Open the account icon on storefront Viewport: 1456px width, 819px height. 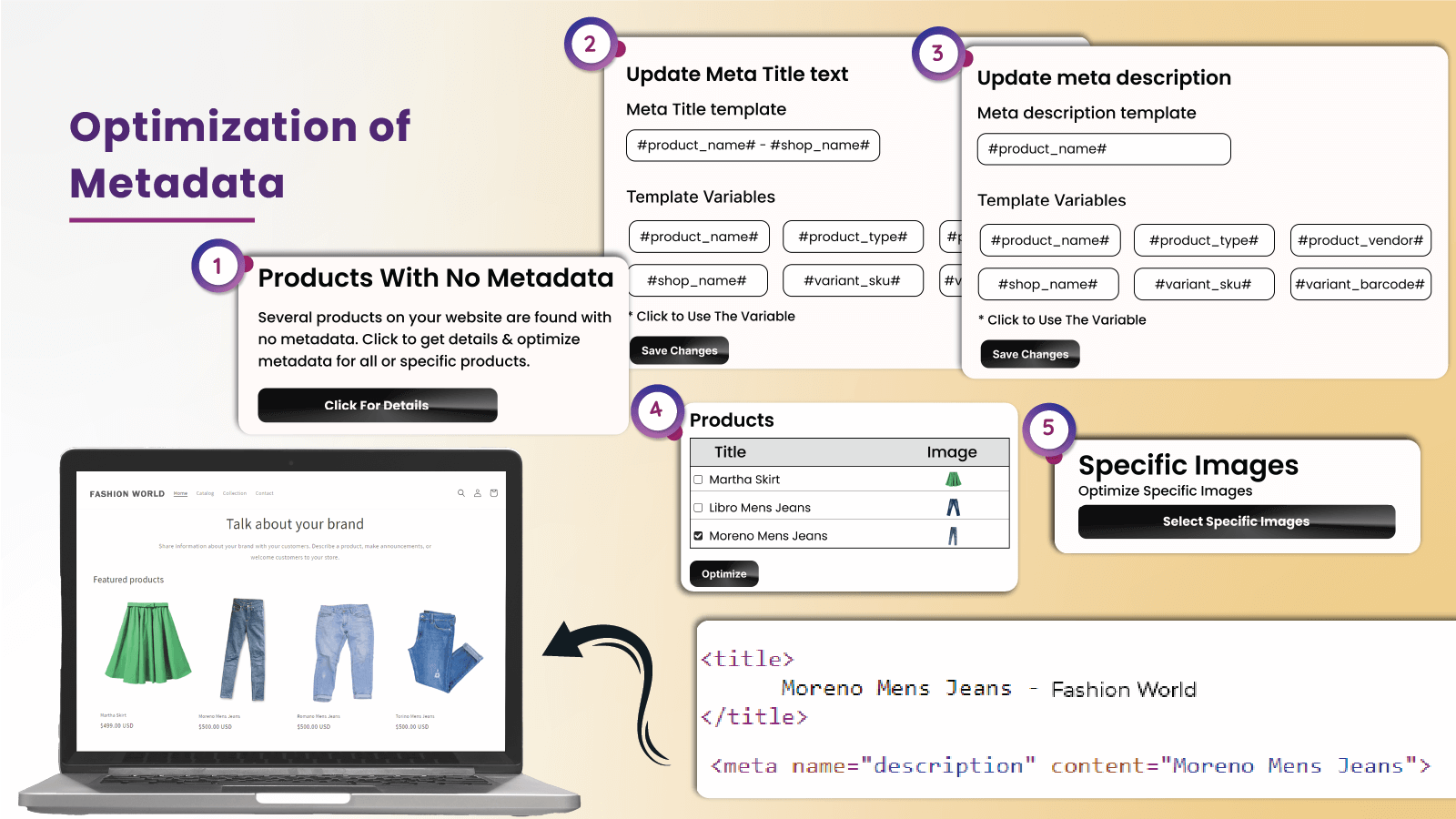coord(477,493)
